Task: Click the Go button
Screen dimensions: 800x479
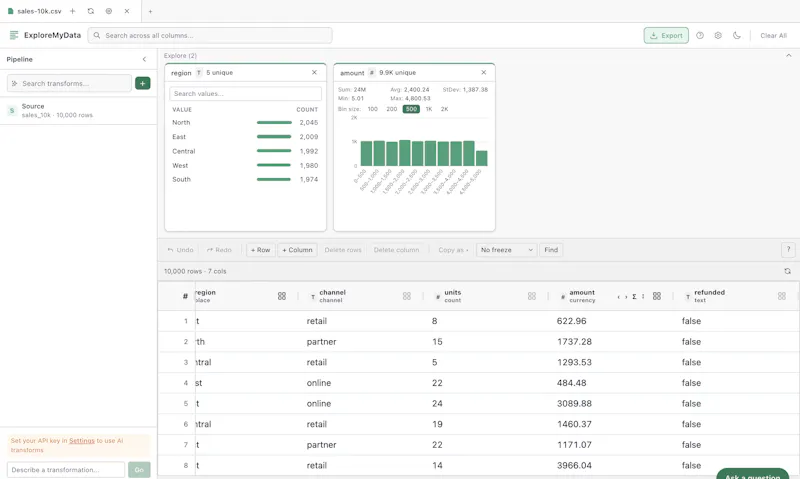Action: point(139,470)
